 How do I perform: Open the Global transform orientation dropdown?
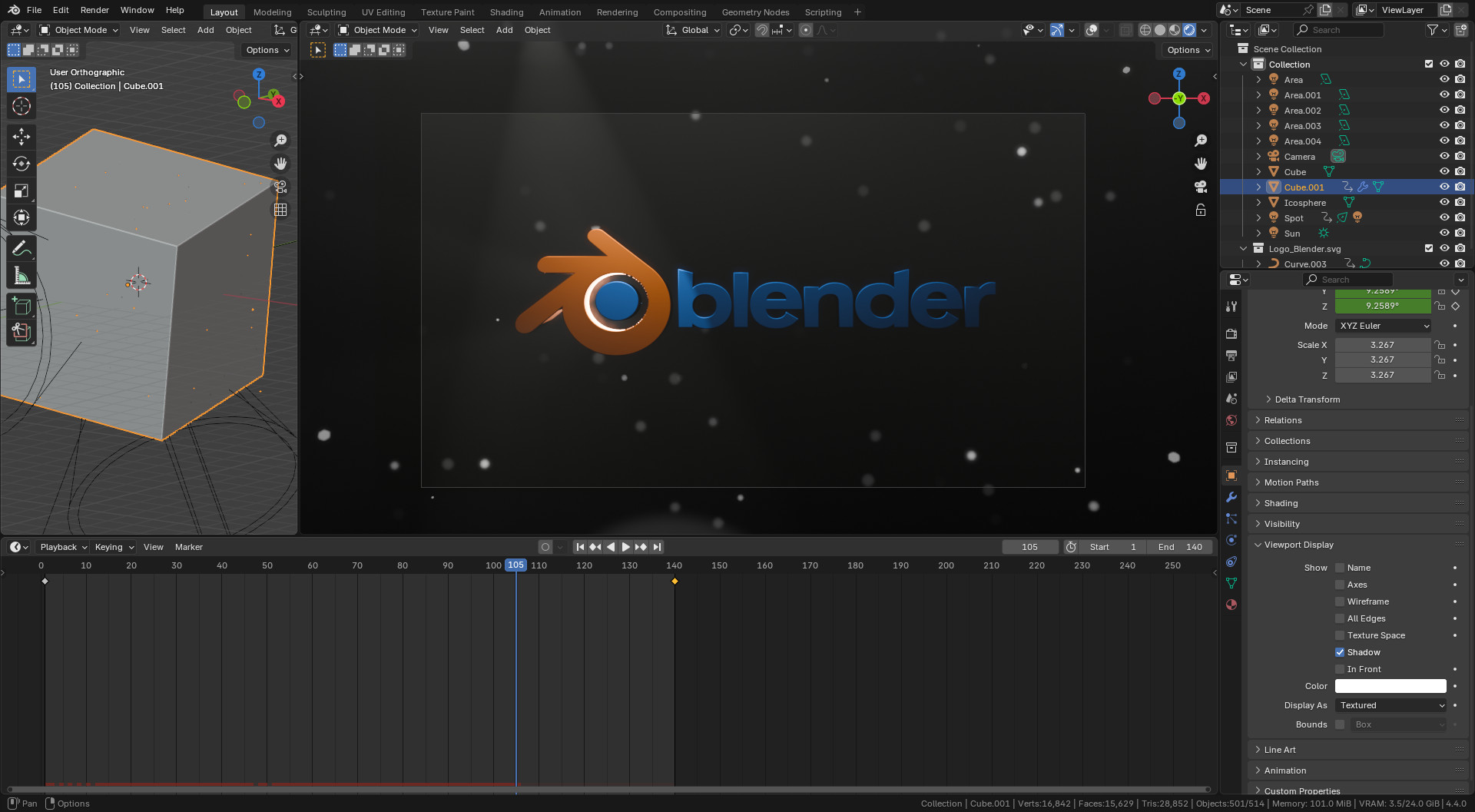tap(693, 30)
